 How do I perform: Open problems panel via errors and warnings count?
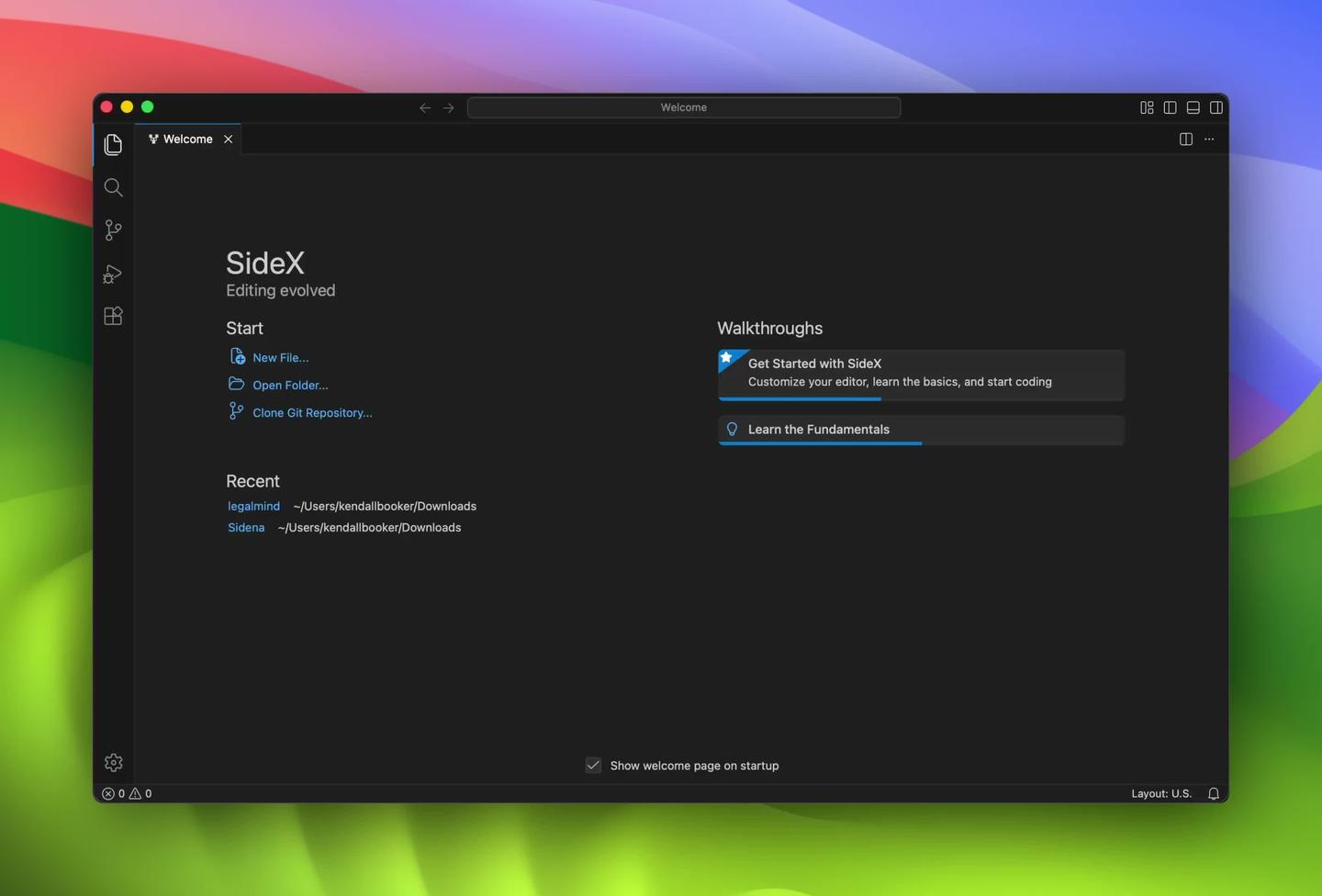coord(127,793)
